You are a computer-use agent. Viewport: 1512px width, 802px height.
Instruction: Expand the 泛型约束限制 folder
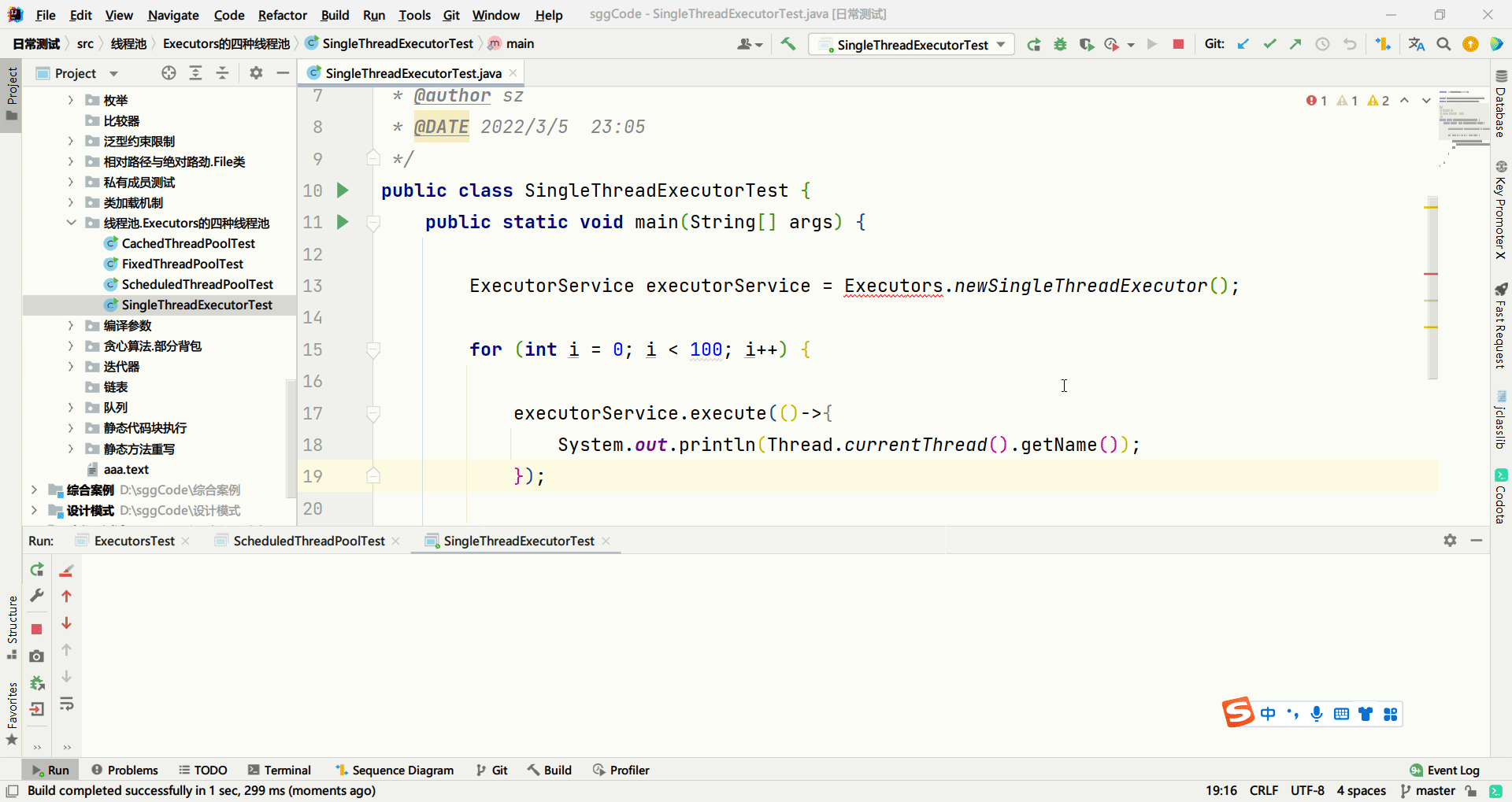tap(71, 141)
